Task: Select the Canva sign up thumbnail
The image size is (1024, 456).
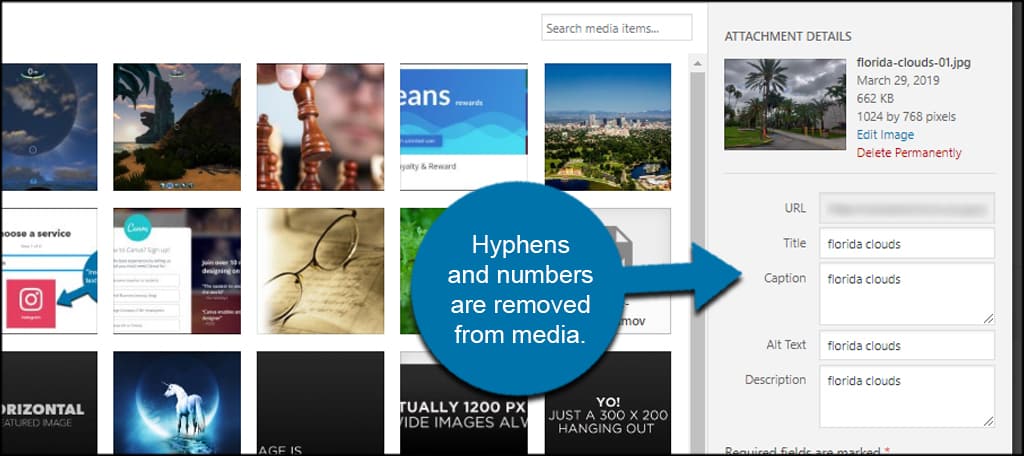Action: click(177, 271)
